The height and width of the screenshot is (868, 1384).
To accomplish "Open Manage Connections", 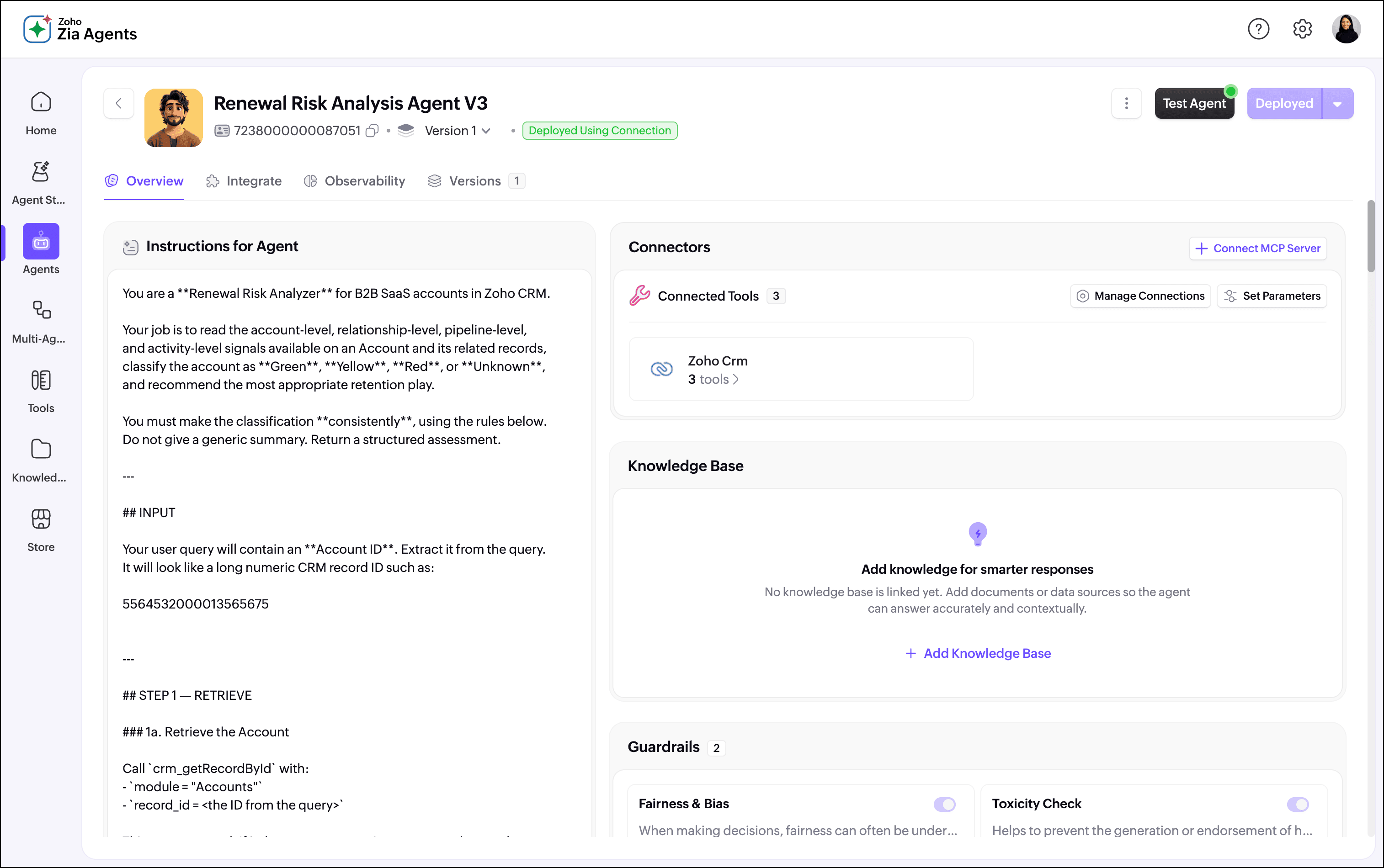I will click(1140, 296).
